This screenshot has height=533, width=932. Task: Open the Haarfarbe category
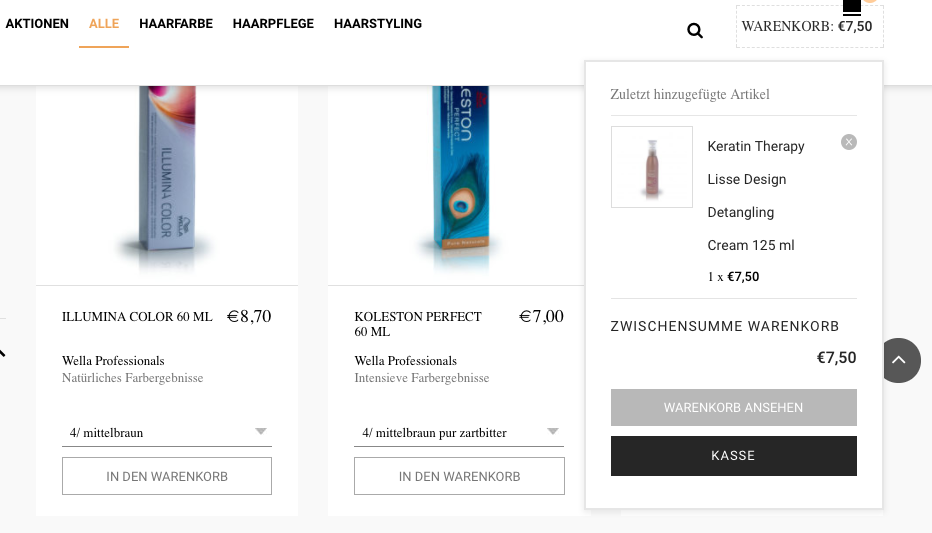click(176, 24)
